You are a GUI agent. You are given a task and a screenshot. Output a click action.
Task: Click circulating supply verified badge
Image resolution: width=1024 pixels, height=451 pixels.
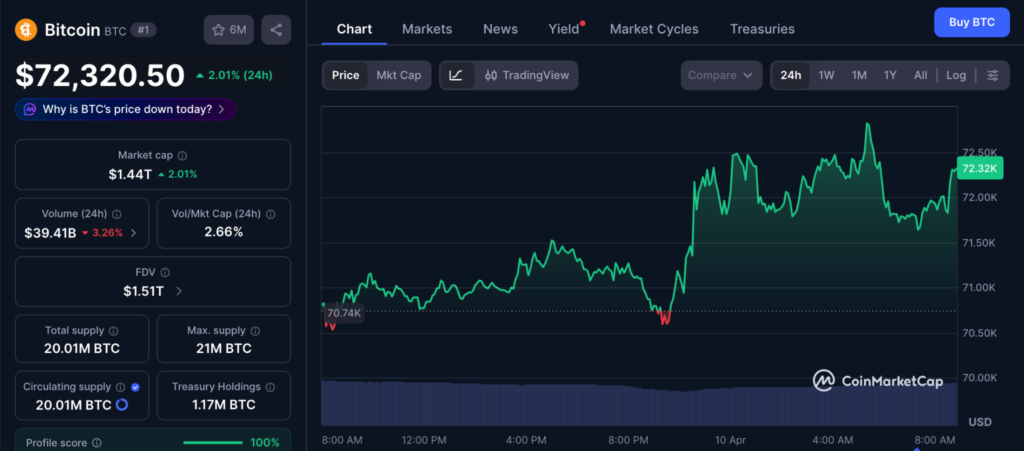(135, 387)
